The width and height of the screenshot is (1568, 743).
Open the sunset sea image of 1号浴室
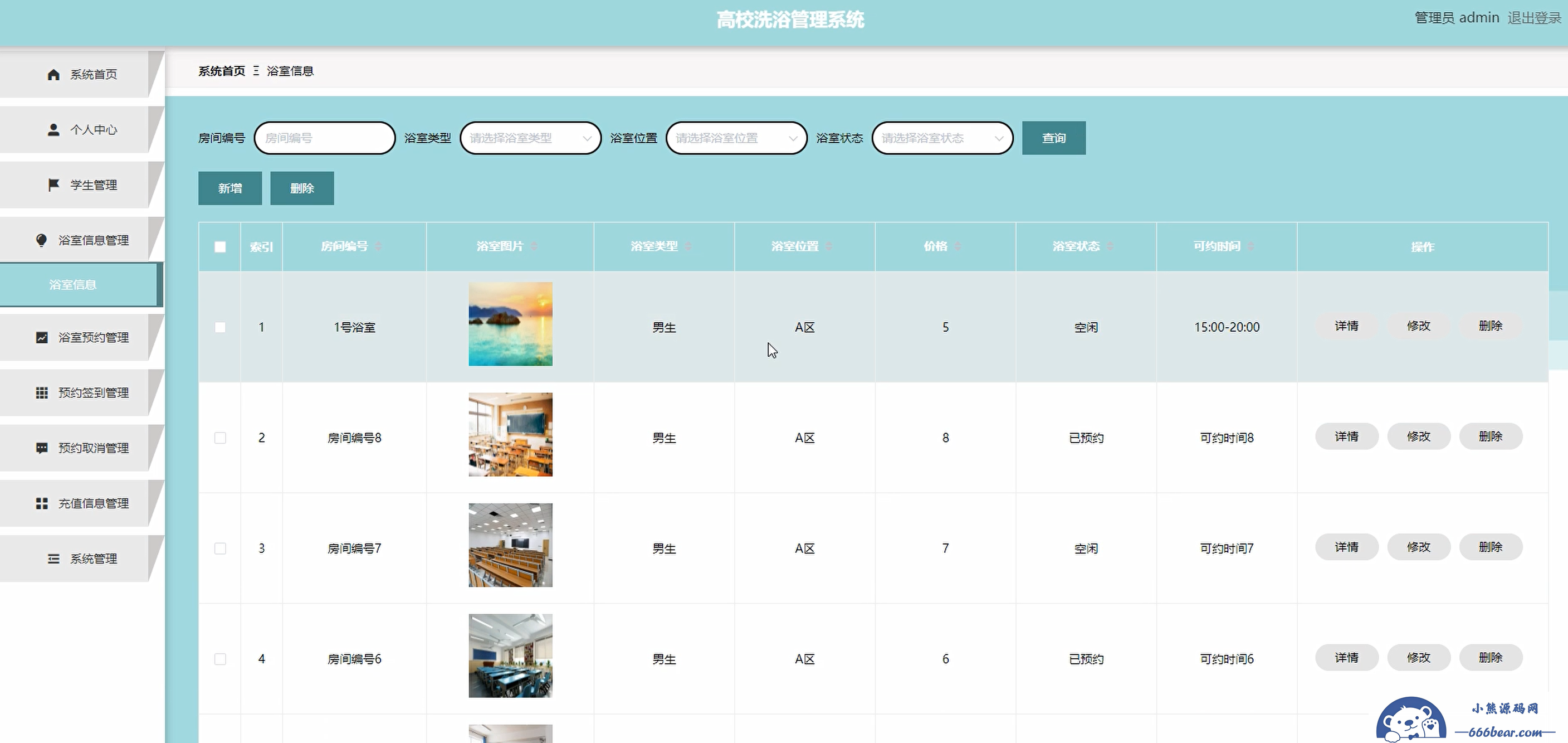(510, 324)
